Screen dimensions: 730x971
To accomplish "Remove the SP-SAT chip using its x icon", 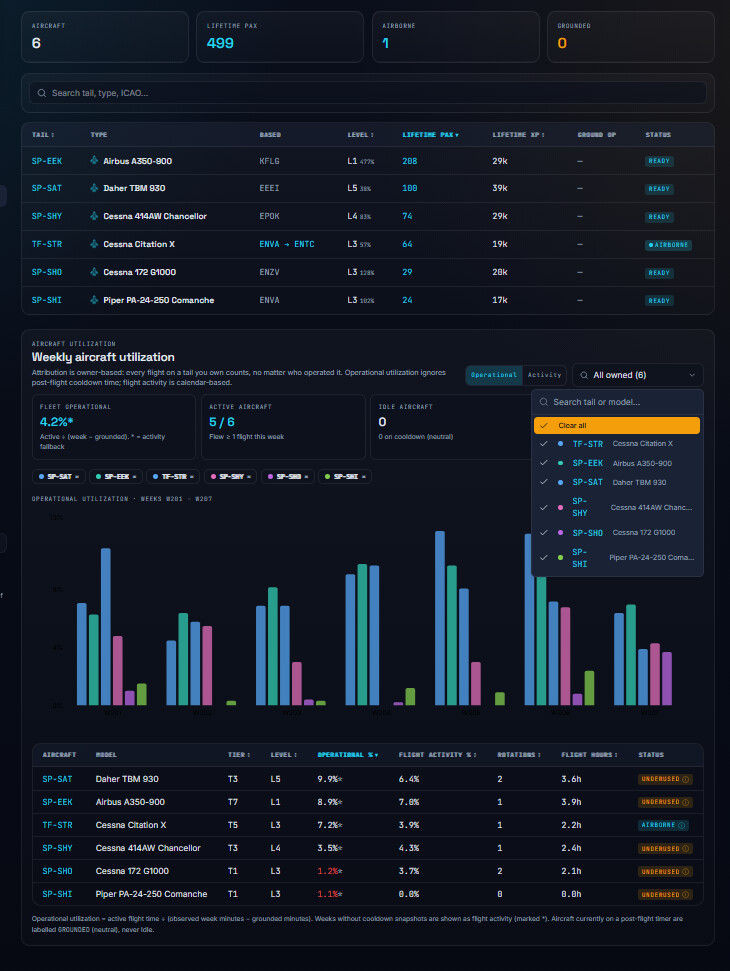I will tap(77, 477).
